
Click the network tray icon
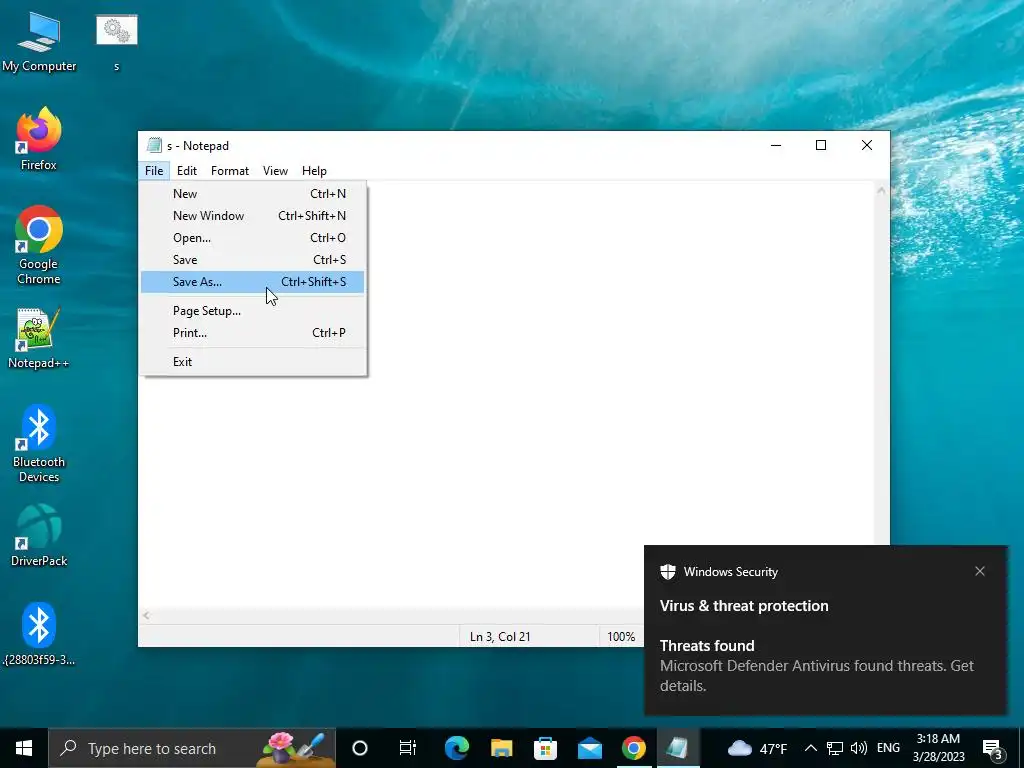tap(835, 748)
